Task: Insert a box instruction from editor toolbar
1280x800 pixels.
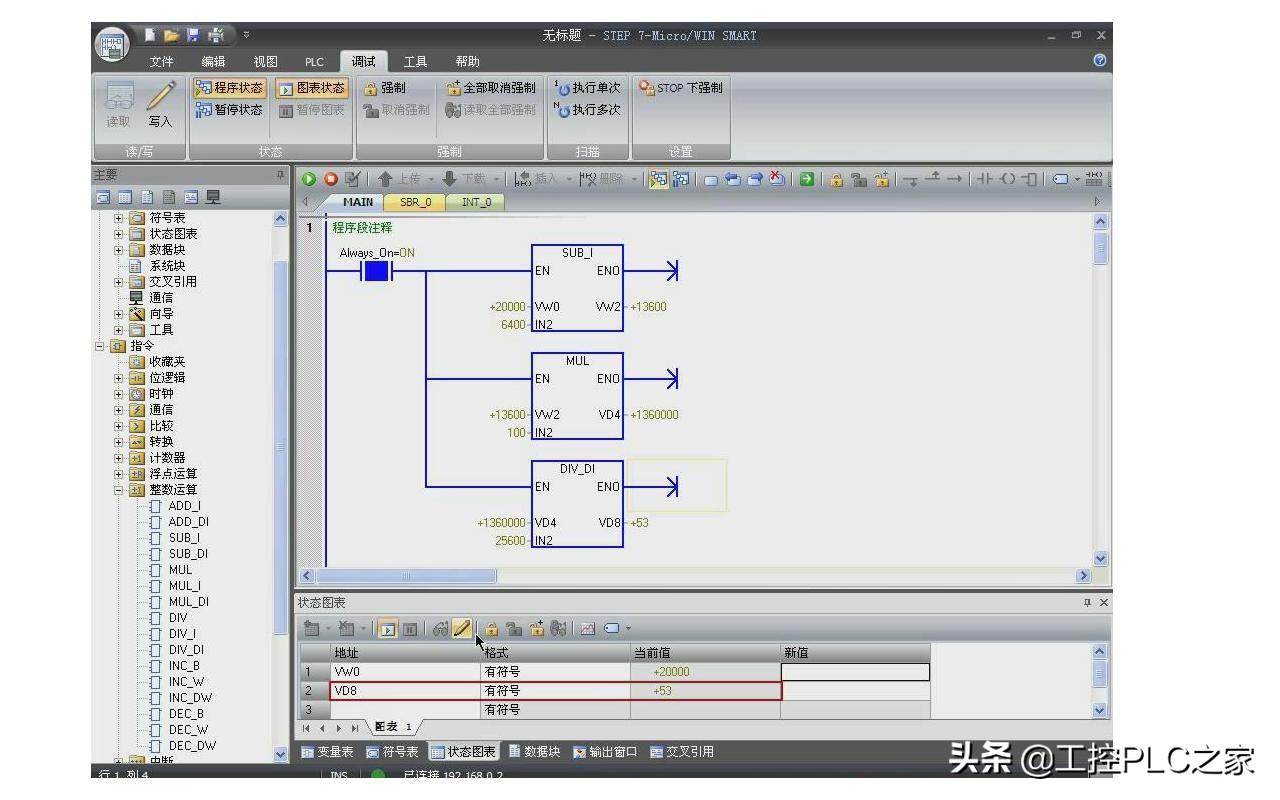Action: tap(1028, 179)
